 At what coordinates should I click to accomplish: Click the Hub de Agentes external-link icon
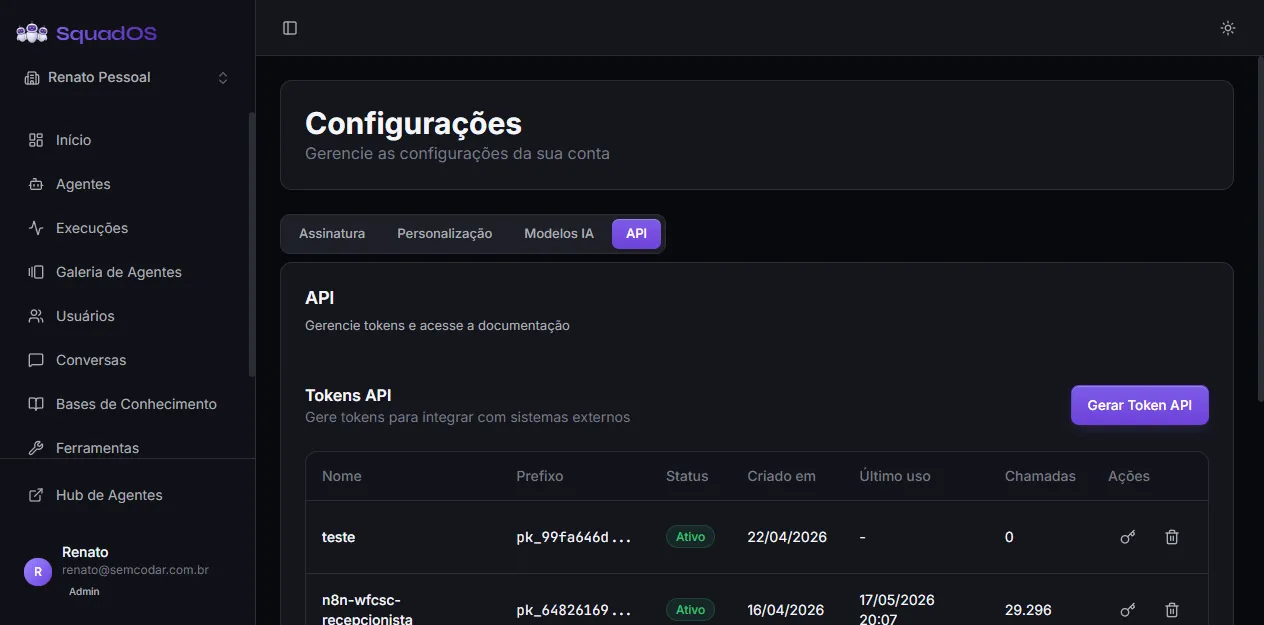point(36,495)
